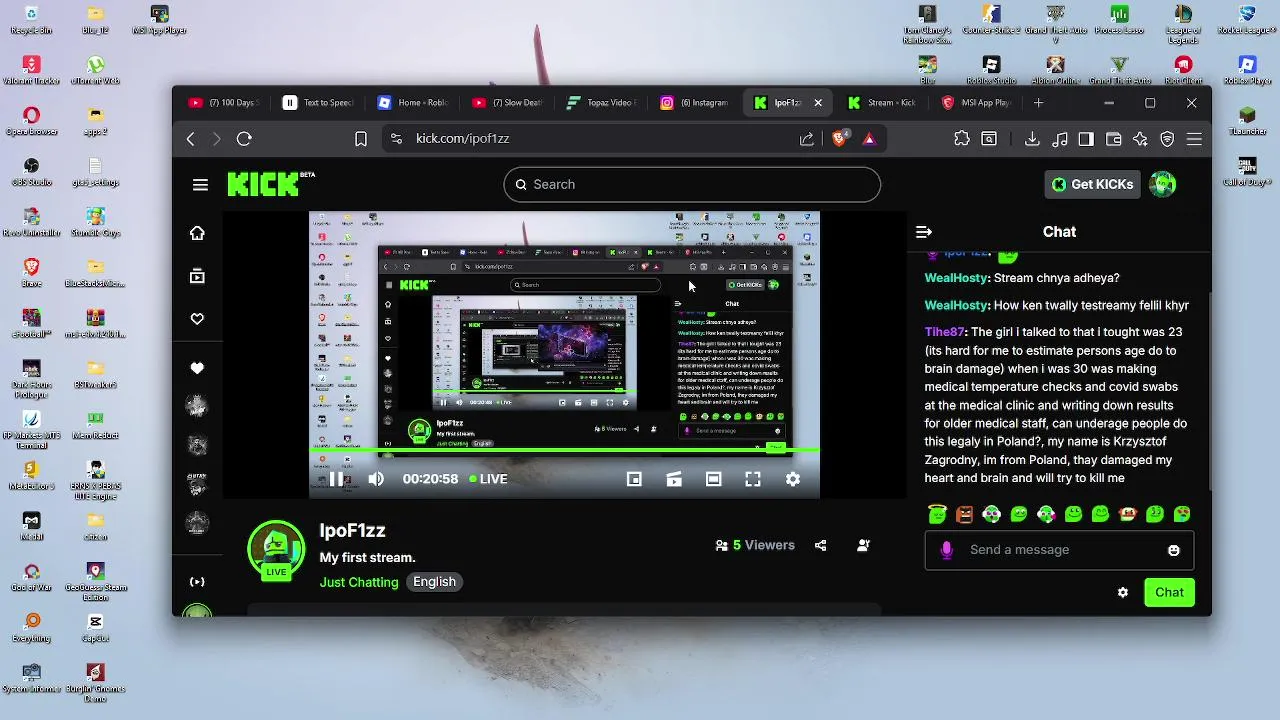Screen dimensions: 1280x720
Task: Click WealHosty username on first message
Action: (956, 278)
